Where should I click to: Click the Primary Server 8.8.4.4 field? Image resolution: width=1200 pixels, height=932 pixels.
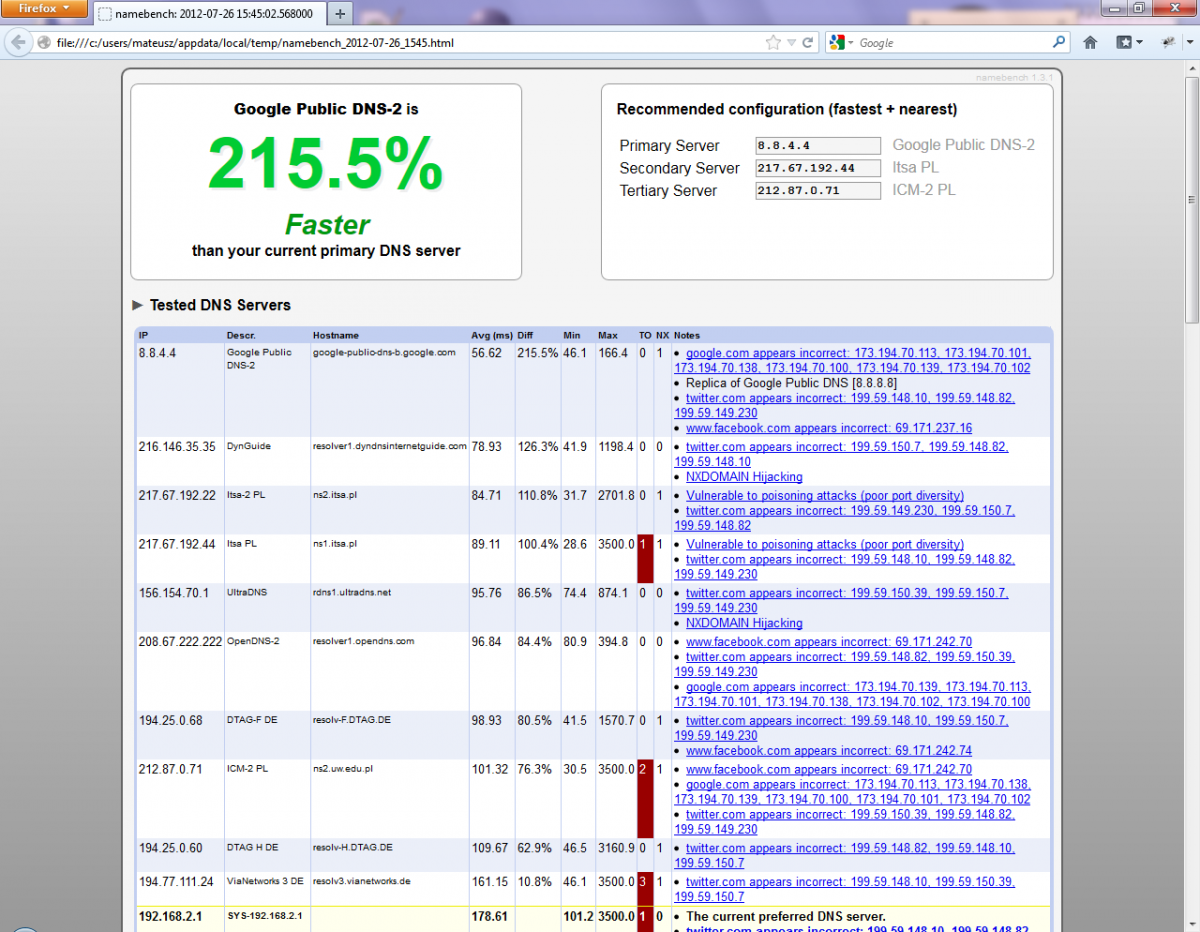[x=817, y=146]
